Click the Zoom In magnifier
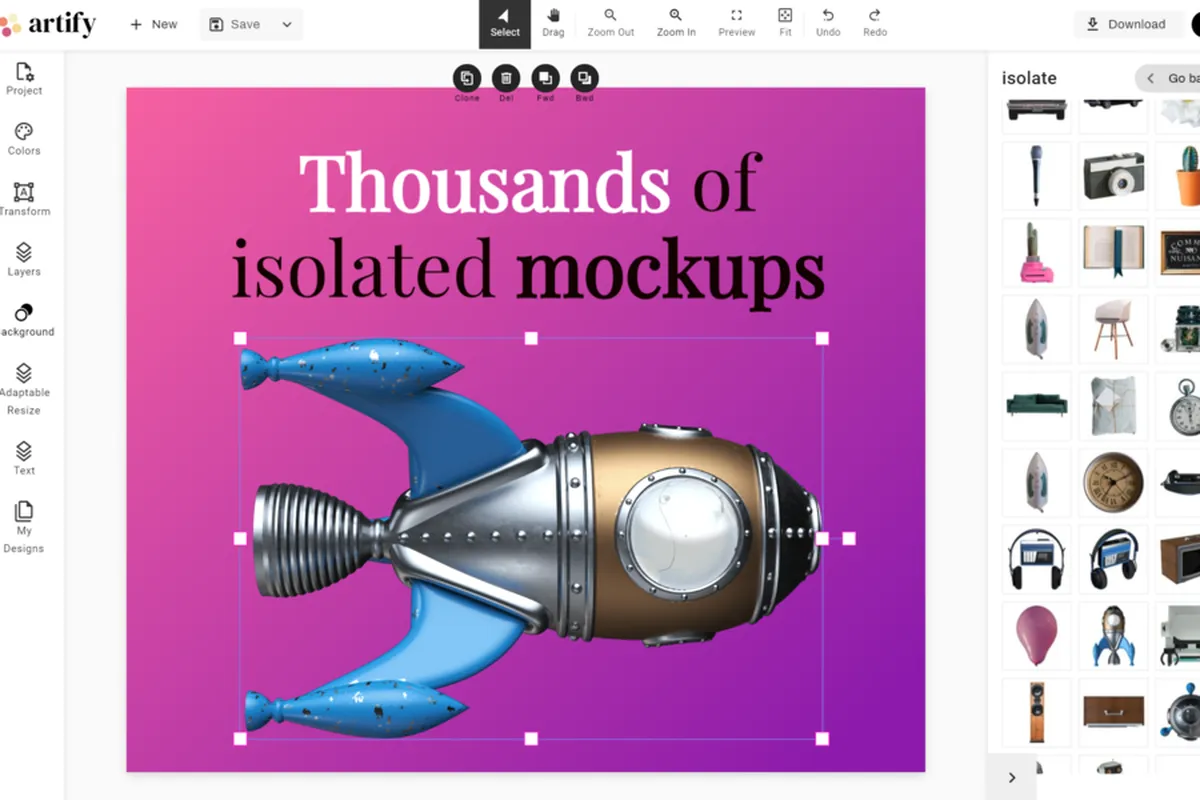The width and height of the screenshot is (1200, 800). click(676, 24)
